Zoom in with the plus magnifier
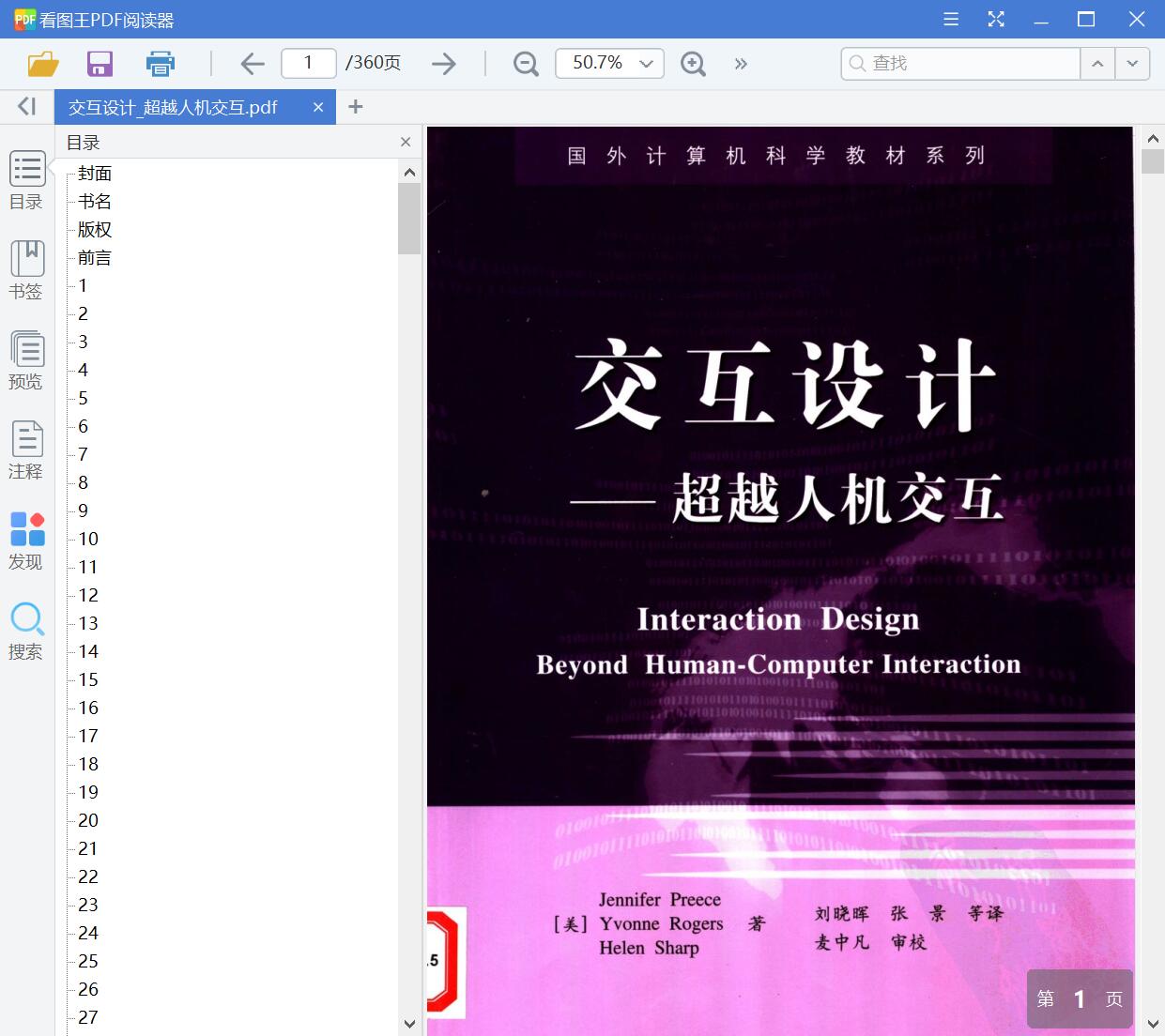Image resolution: width=1165 pixels, height=1036 pixels. pyautogui.click(x=693, y=64)
